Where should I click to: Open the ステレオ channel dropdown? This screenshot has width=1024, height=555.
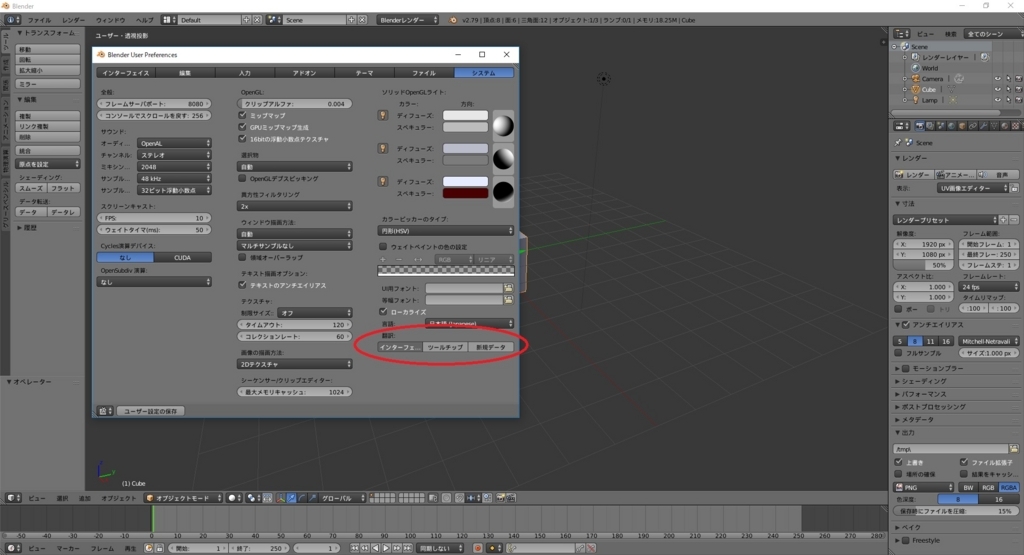pyautogui.click(x=174, y=155)
